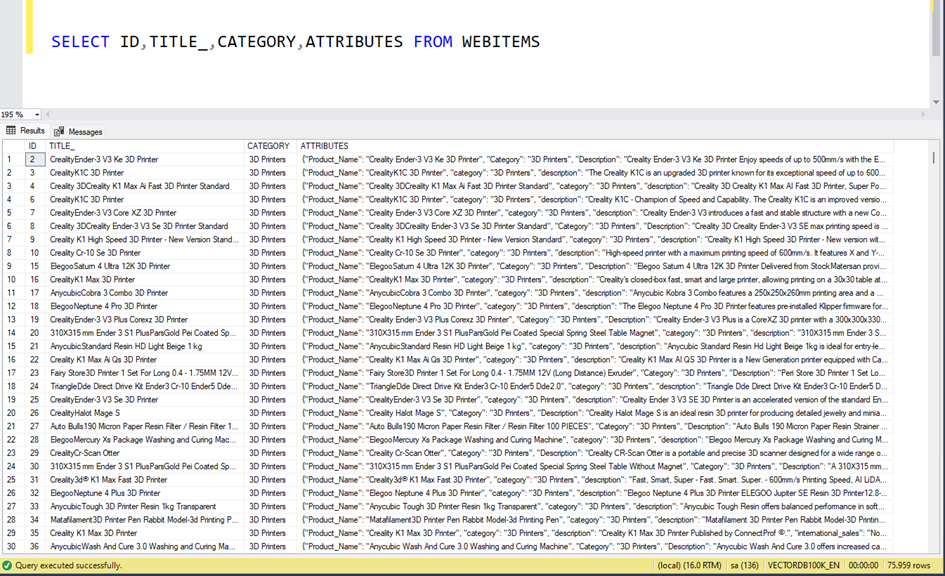Click the Messages tab icon
The width and height of the screenshot is (945, 576).
(59, 131)
